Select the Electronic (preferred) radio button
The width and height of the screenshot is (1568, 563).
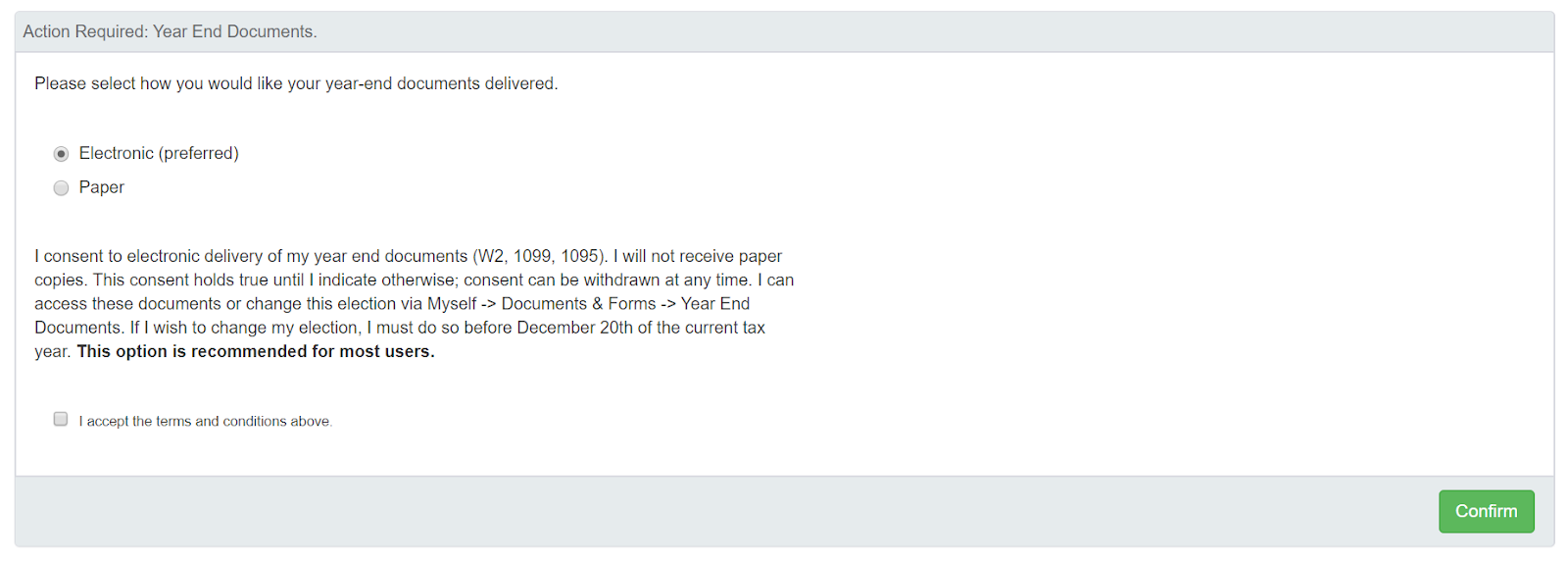61,154
